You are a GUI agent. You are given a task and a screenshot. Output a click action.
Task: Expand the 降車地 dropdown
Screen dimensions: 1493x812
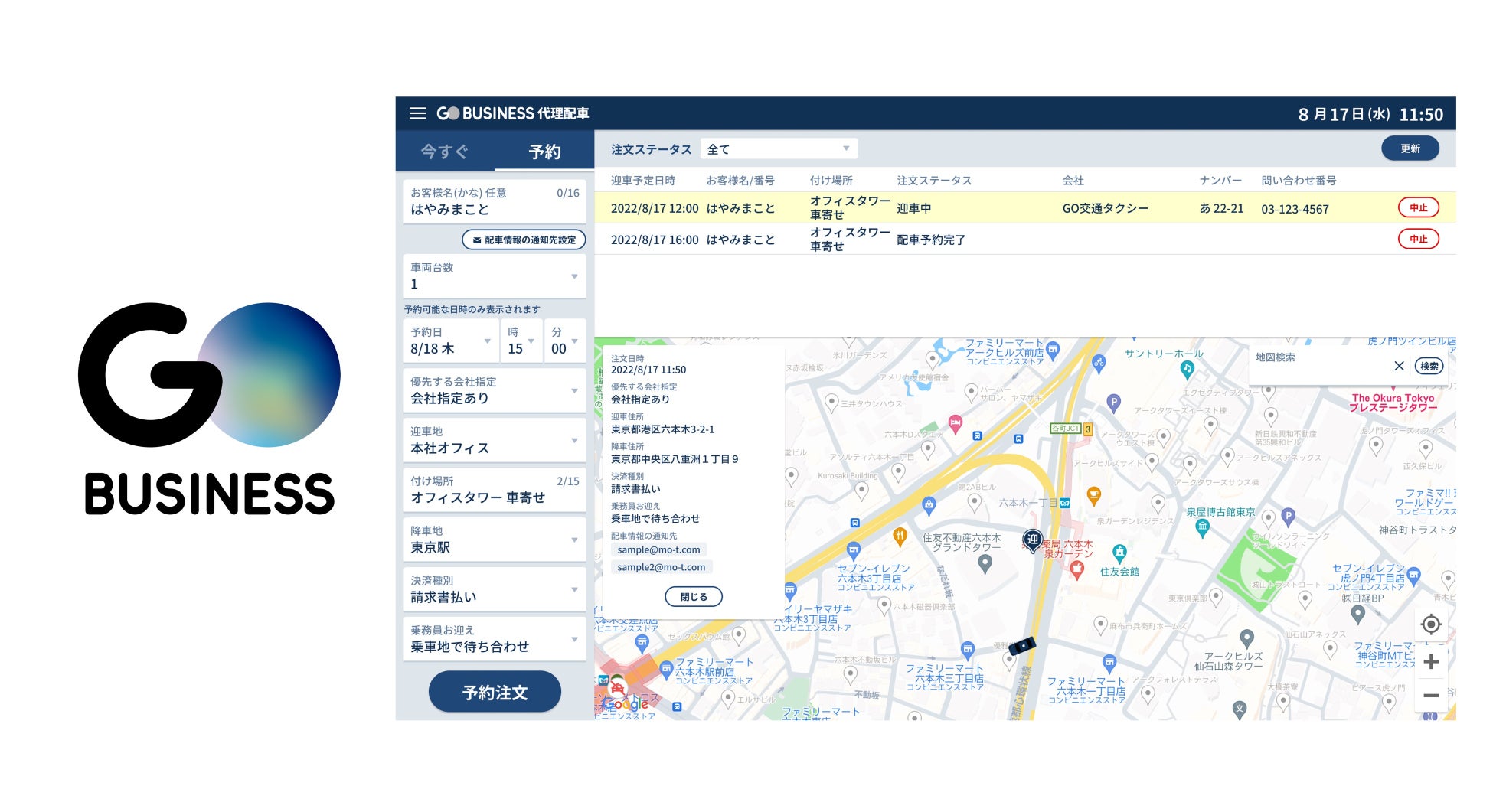495,540
